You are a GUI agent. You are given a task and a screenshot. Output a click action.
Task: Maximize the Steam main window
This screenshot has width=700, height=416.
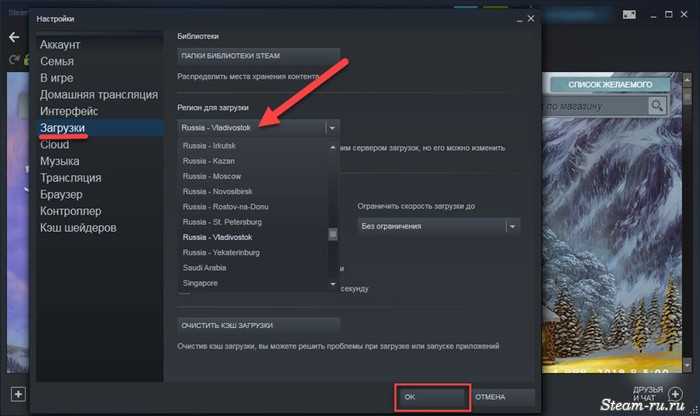click(668, 15)
